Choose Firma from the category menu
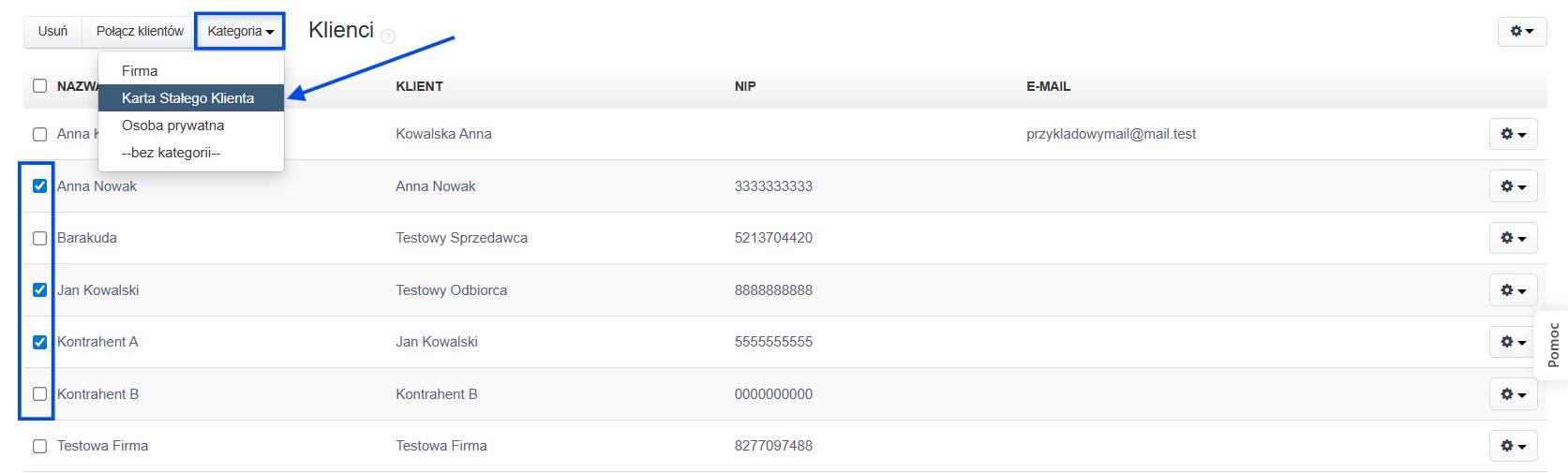The height and width of the screenshot is (473, 1568). (191, 71)
